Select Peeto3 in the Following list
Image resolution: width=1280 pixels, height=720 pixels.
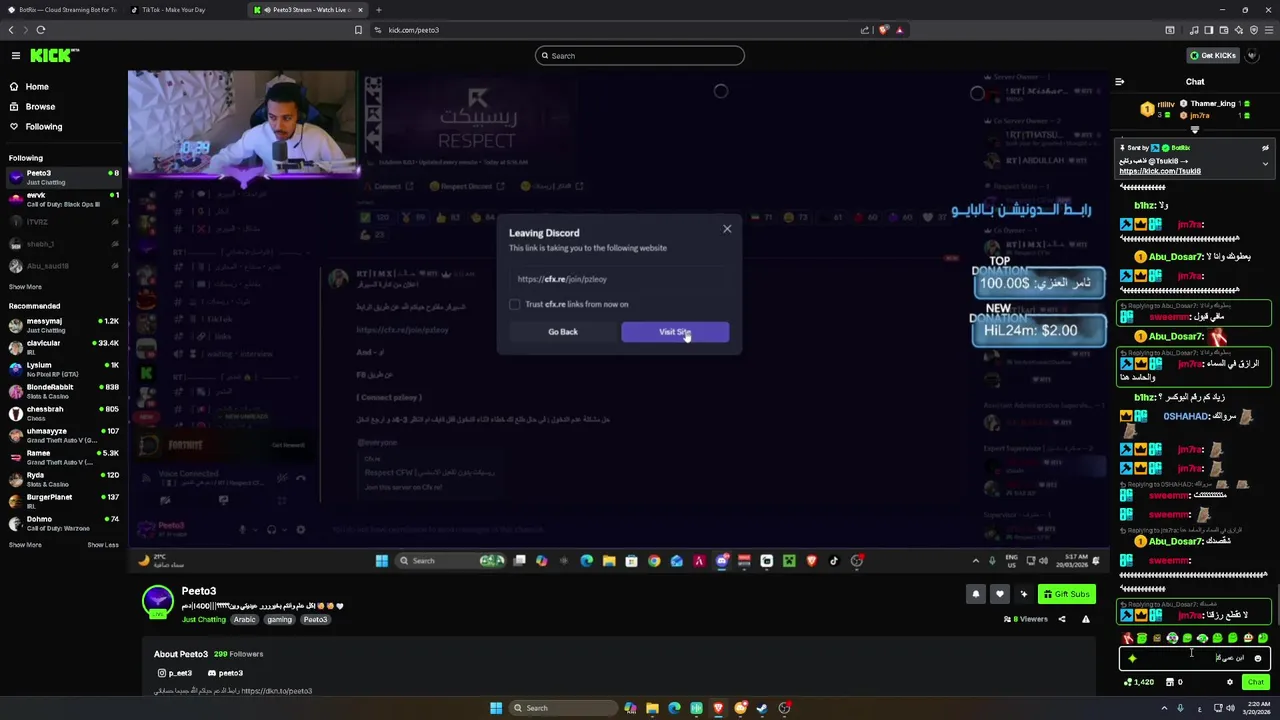64,177
